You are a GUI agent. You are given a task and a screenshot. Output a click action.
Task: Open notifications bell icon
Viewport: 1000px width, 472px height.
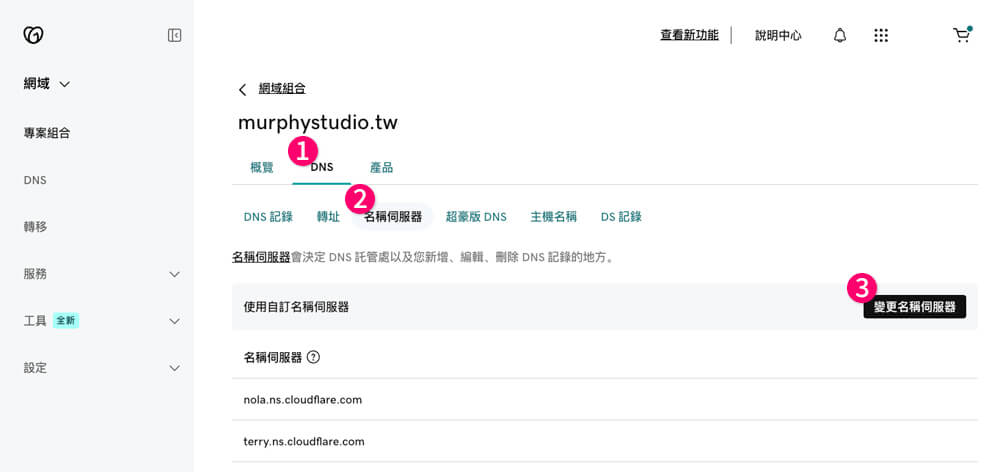tap(840, 35)
